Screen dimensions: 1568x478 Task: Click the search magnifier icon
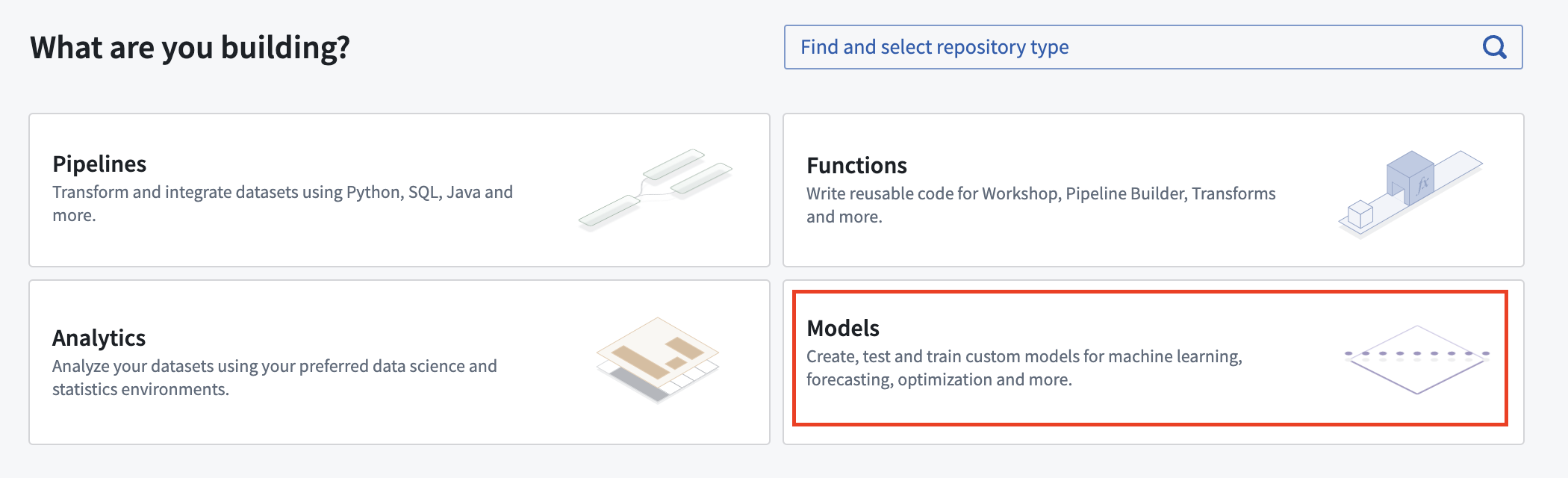[x=1494, y=47]
